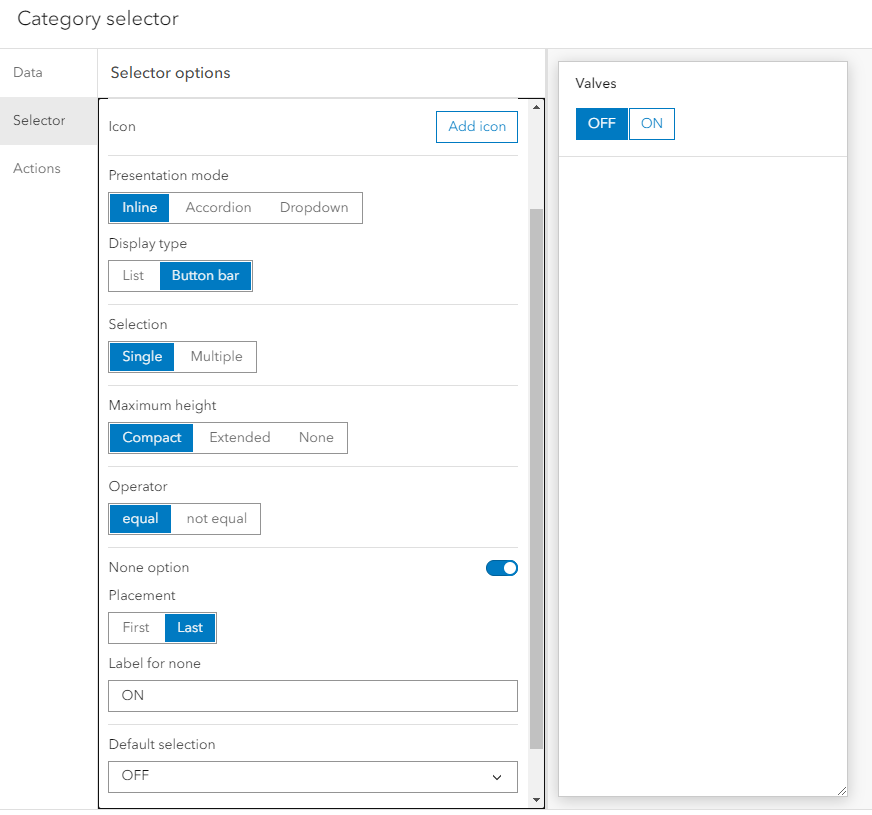
Task: Edit the Label for none text field
Action: click(x=313, y=696)
